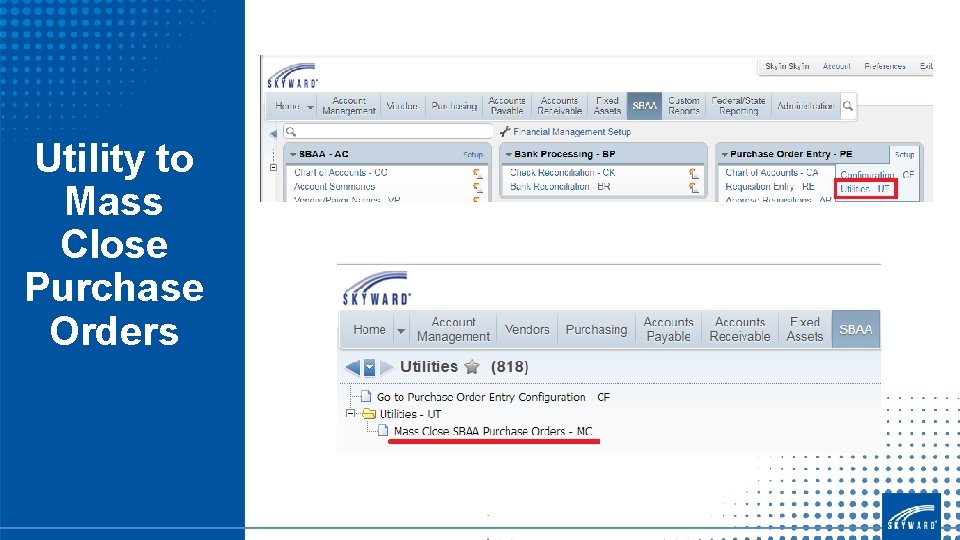Open Requisition Entry - RE
This screenshot has height=540, width=960.
pyautogui.click(x=770, y=187)
